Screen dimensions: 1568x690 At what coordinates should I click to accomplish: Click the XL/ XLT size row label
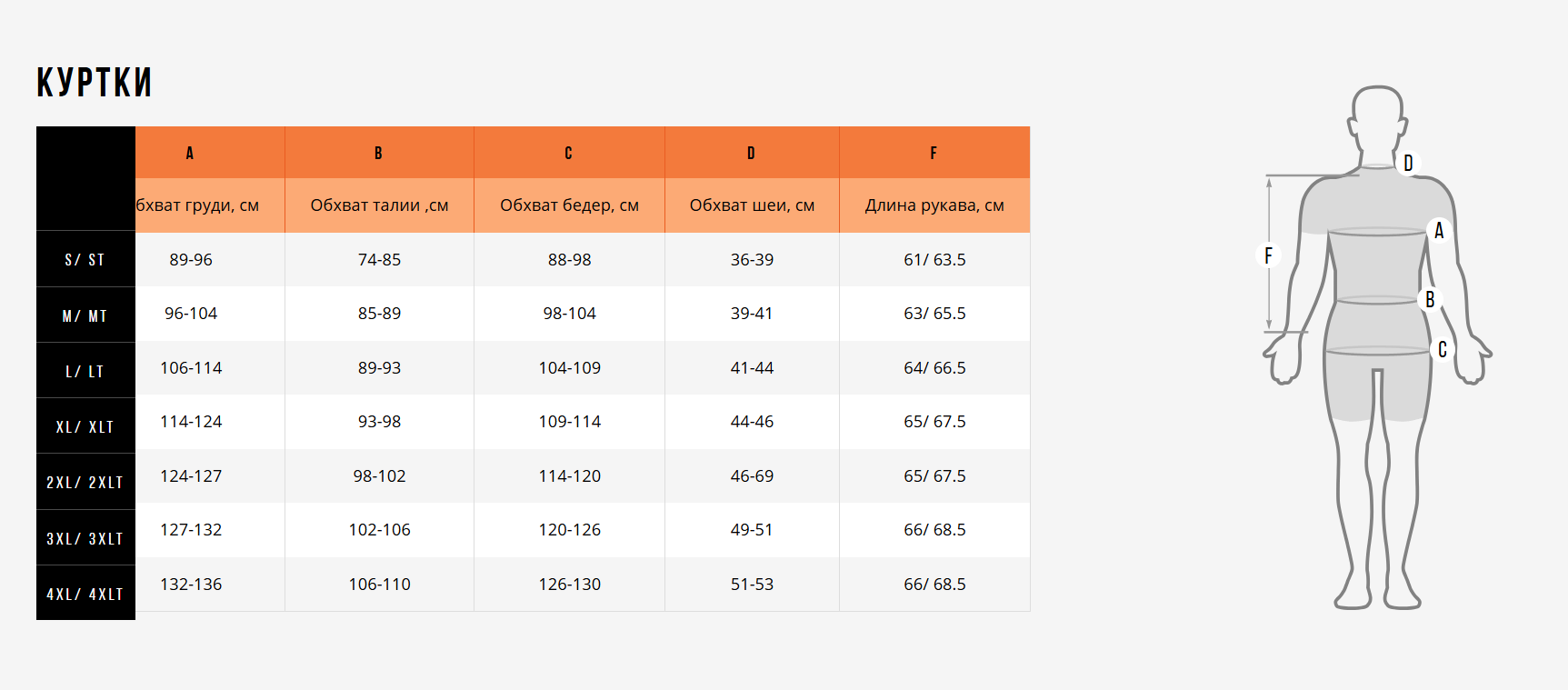pos(85,426)
